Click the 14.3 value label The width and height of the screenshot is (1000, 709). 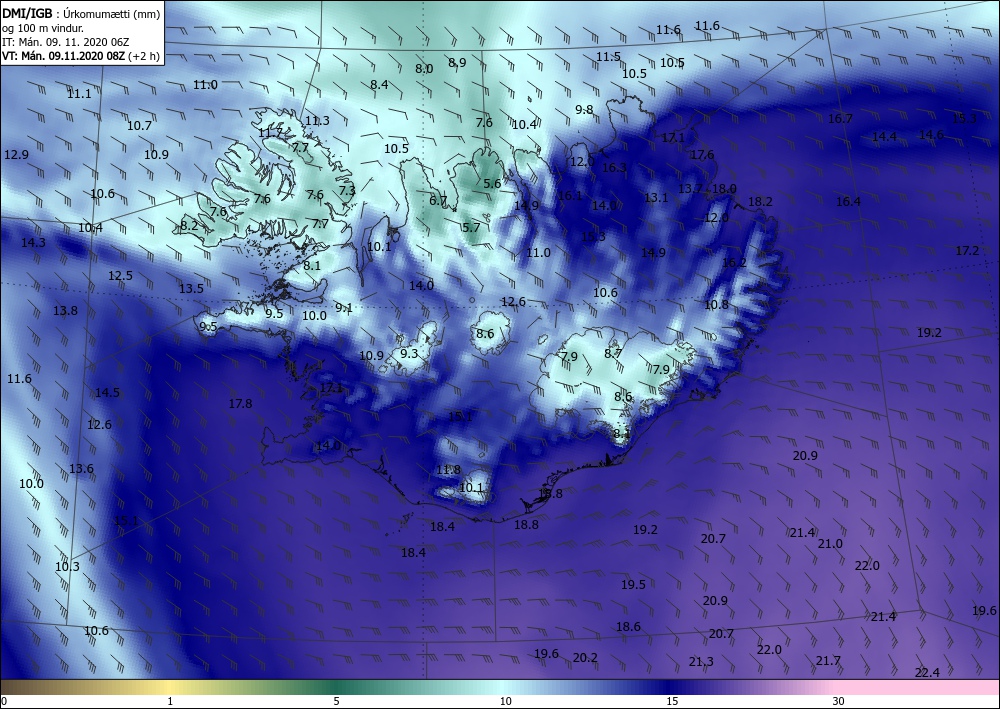(x=33, y=243)
